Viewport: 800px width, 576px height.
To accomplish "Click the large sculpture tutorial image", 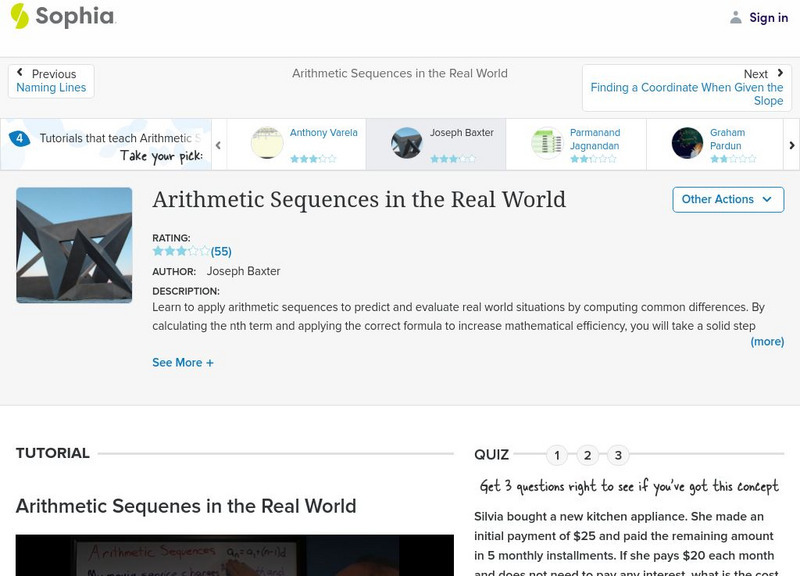I will point(74,245).
